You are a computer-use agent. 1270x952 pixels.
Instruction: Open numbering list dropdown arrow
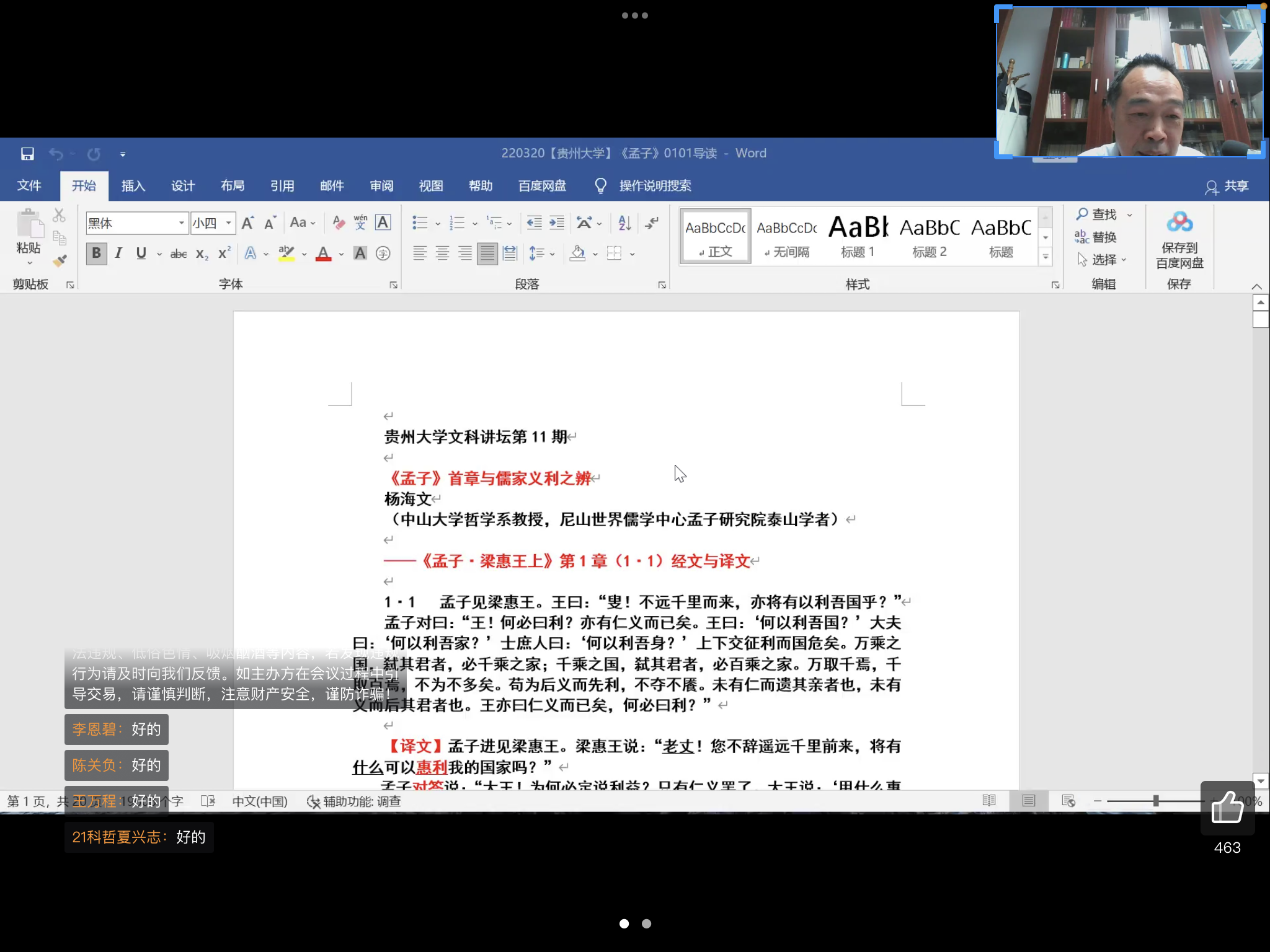pos(475,224)
